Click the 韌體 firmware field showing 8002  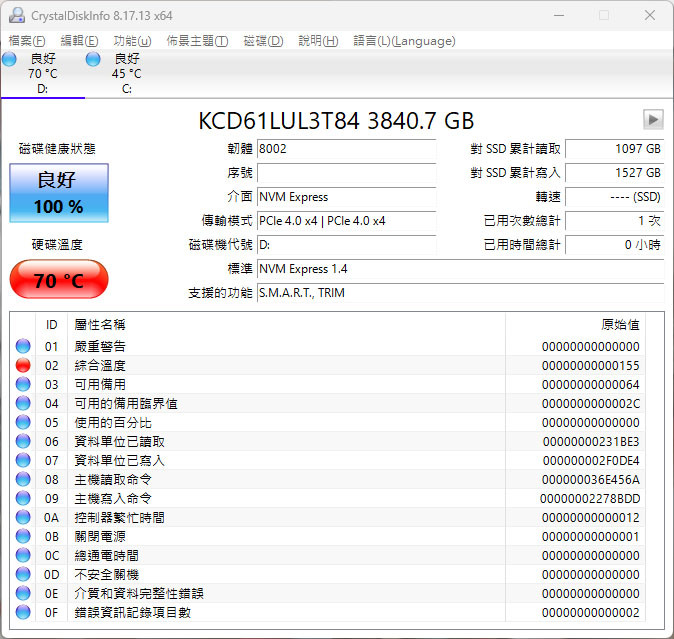346,149
